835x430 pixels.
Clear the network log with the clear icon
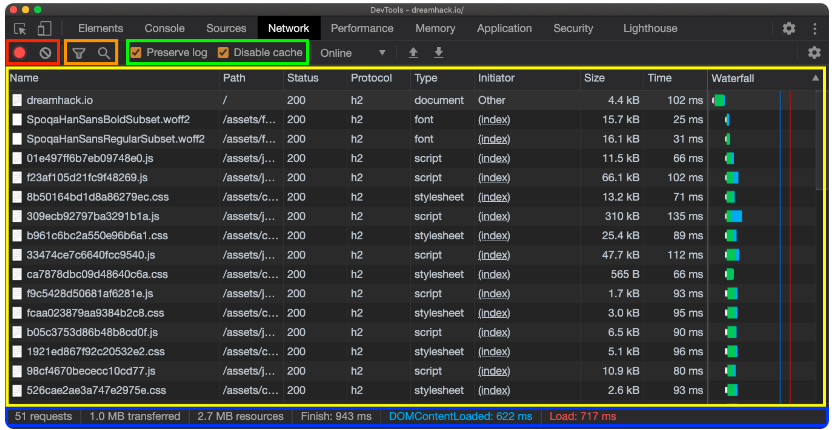(45, 52)
